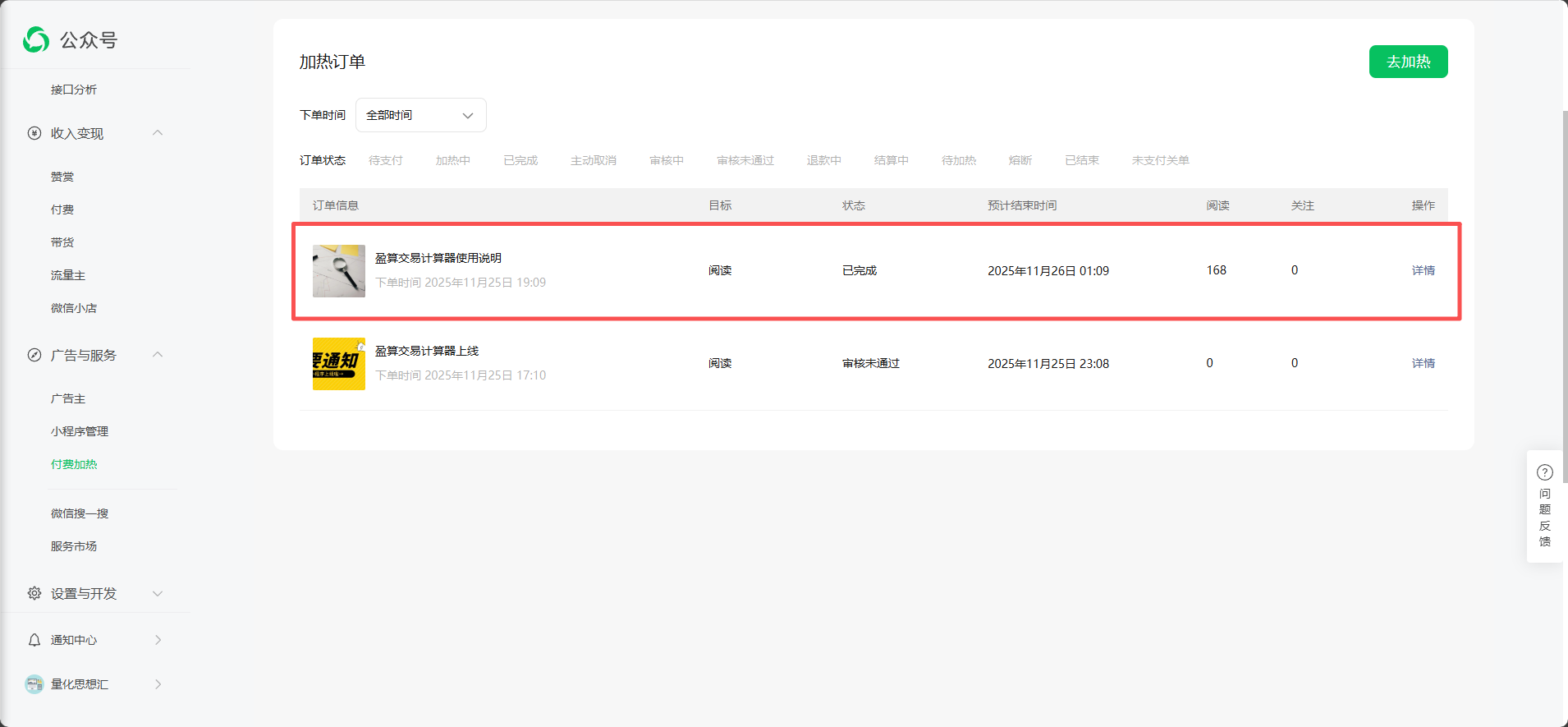
Task: Click the 广告与服务 compass icon
Action: 34,355
